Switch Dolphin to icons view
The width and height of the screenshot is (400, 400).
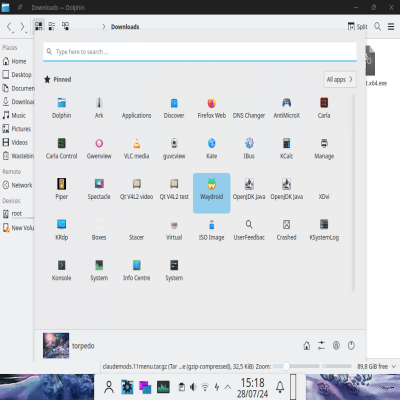[x=39, y=26]
